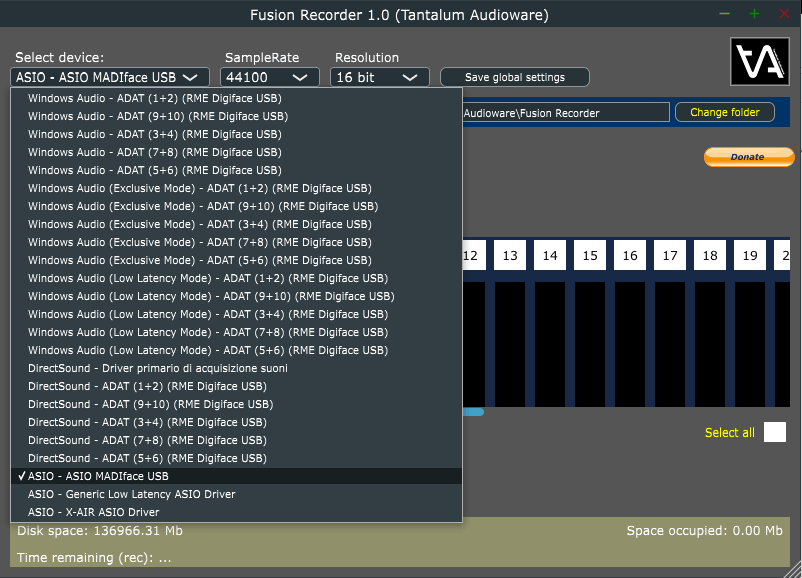802x578 pixels.
Task: Select DirectSound - ADAT (3+4) device
Action: coord(236,422)
